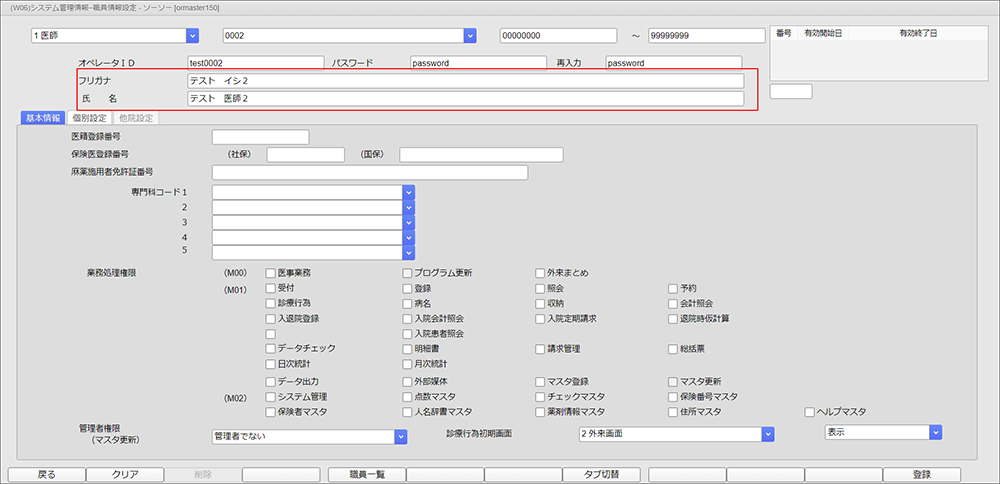
Task: Click the 有効開始日 column header
Action: point(823,33)
